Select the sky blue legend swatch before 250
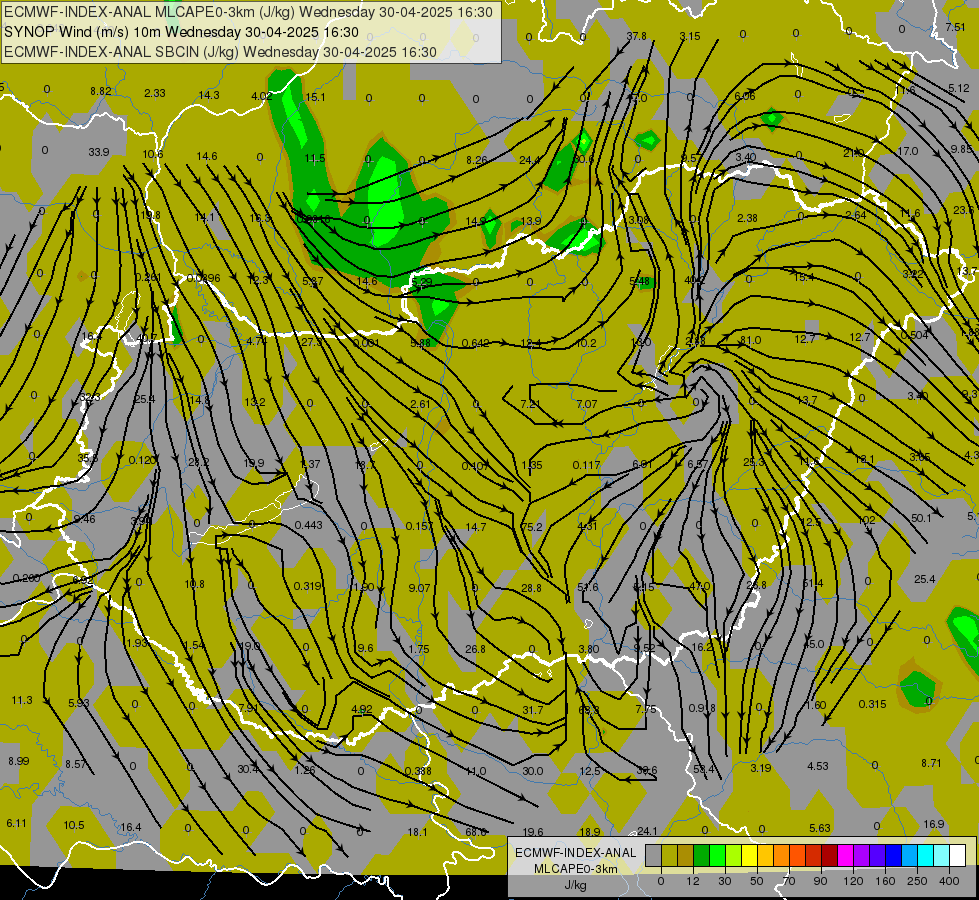This screenshot has width=979, height=900. point(910,855)
